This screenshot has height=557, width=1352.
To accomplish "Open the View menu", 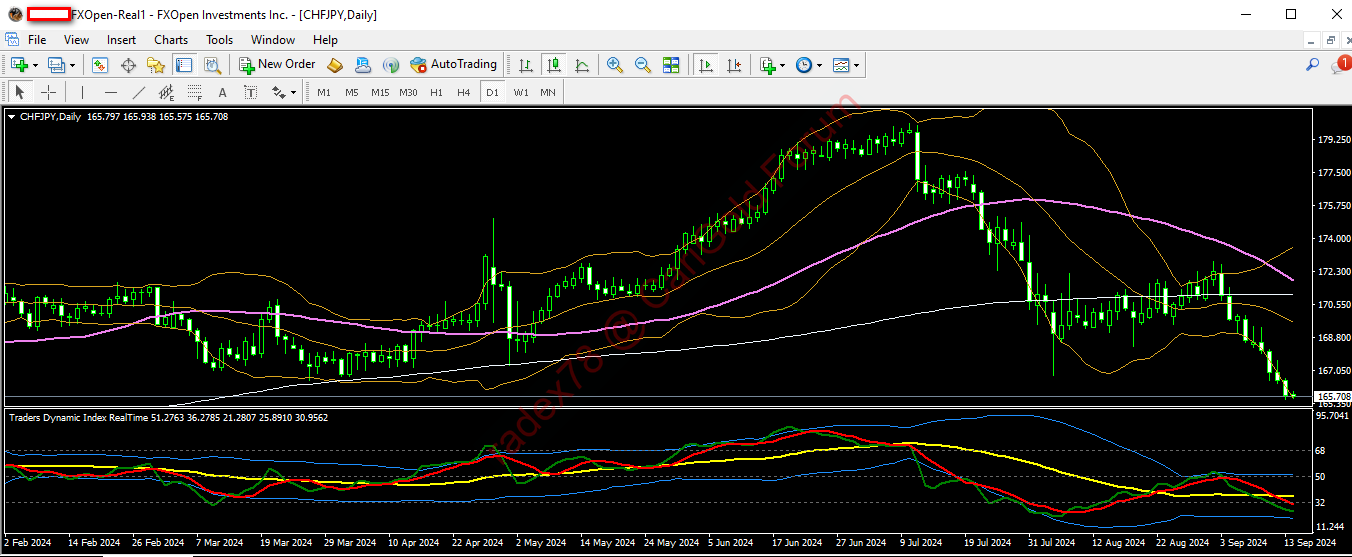I will (x=77, y=40).
